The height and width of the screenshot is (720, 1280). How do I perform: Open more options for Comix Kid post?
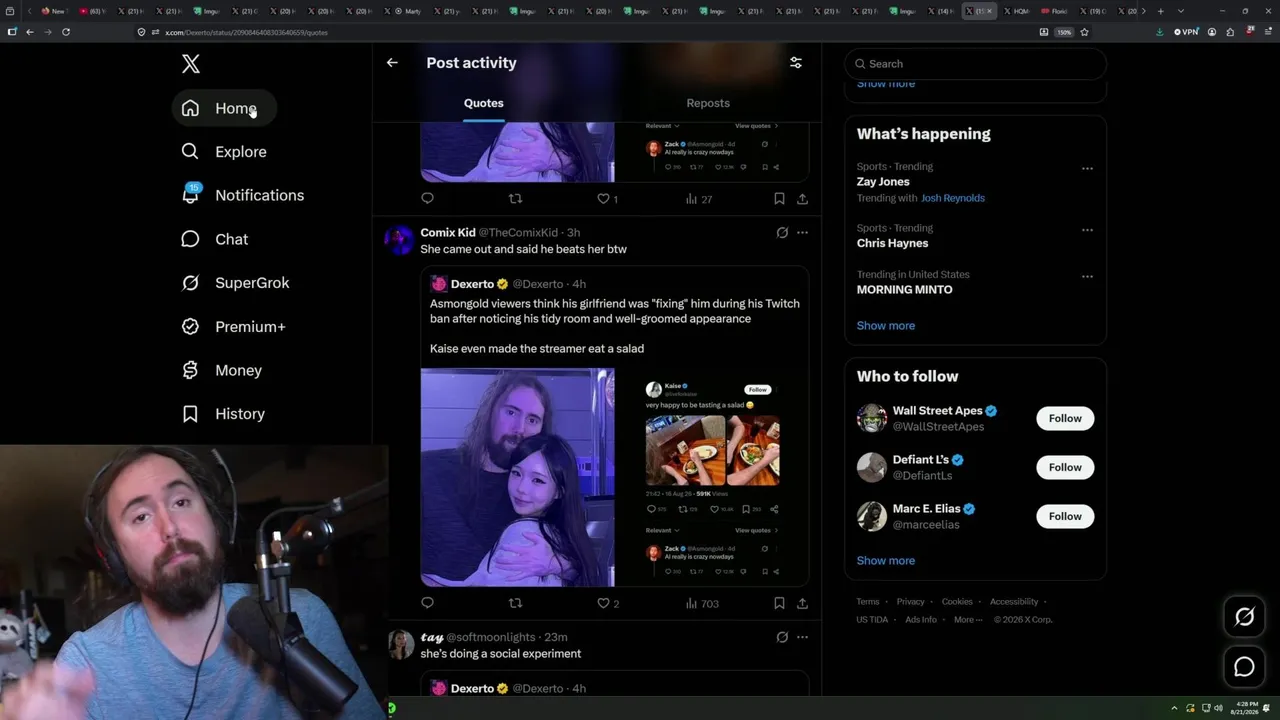[802, 233]
